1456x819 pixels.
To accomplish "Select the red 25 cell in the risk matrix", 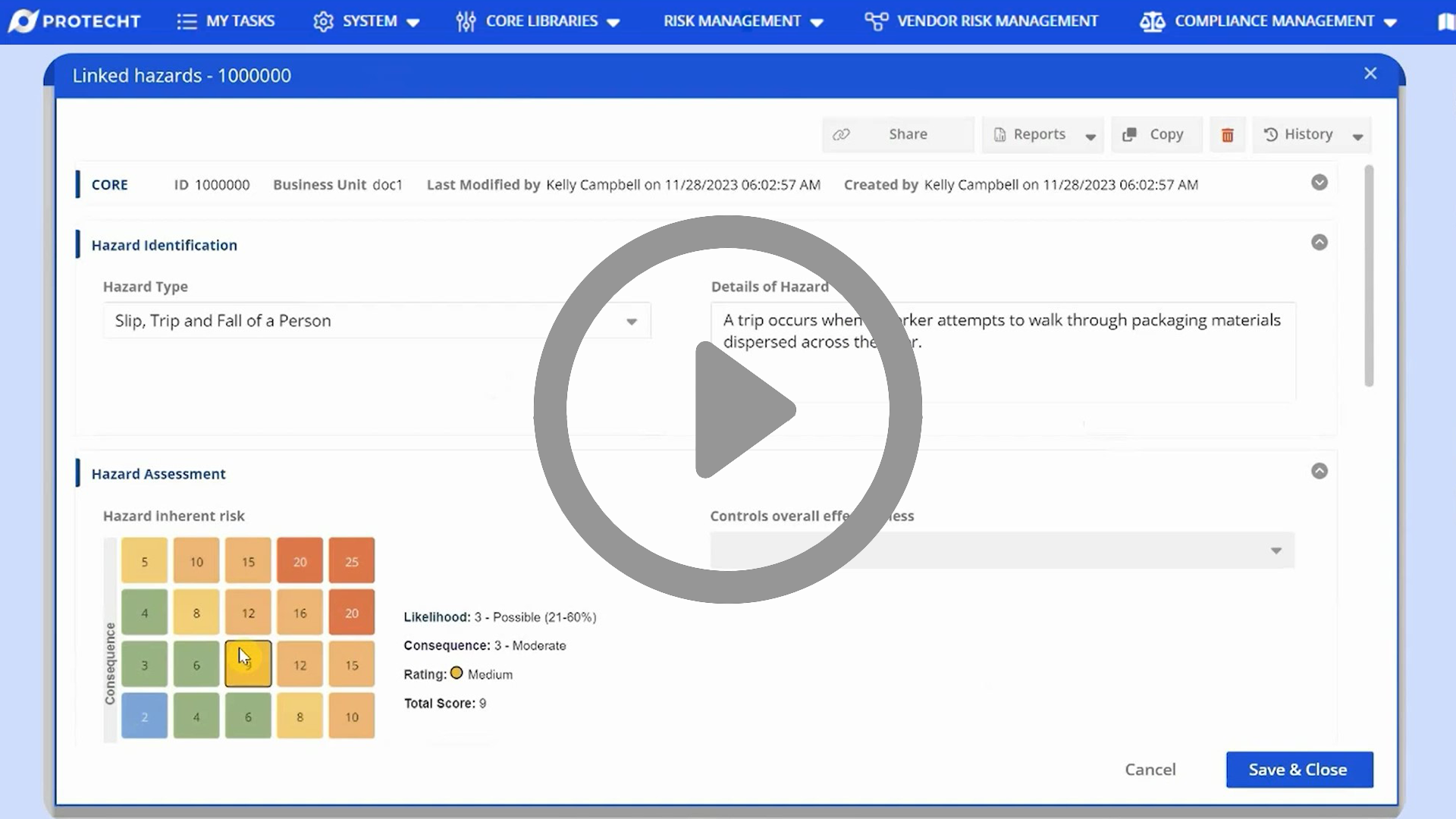I will [x=351, y=560].
